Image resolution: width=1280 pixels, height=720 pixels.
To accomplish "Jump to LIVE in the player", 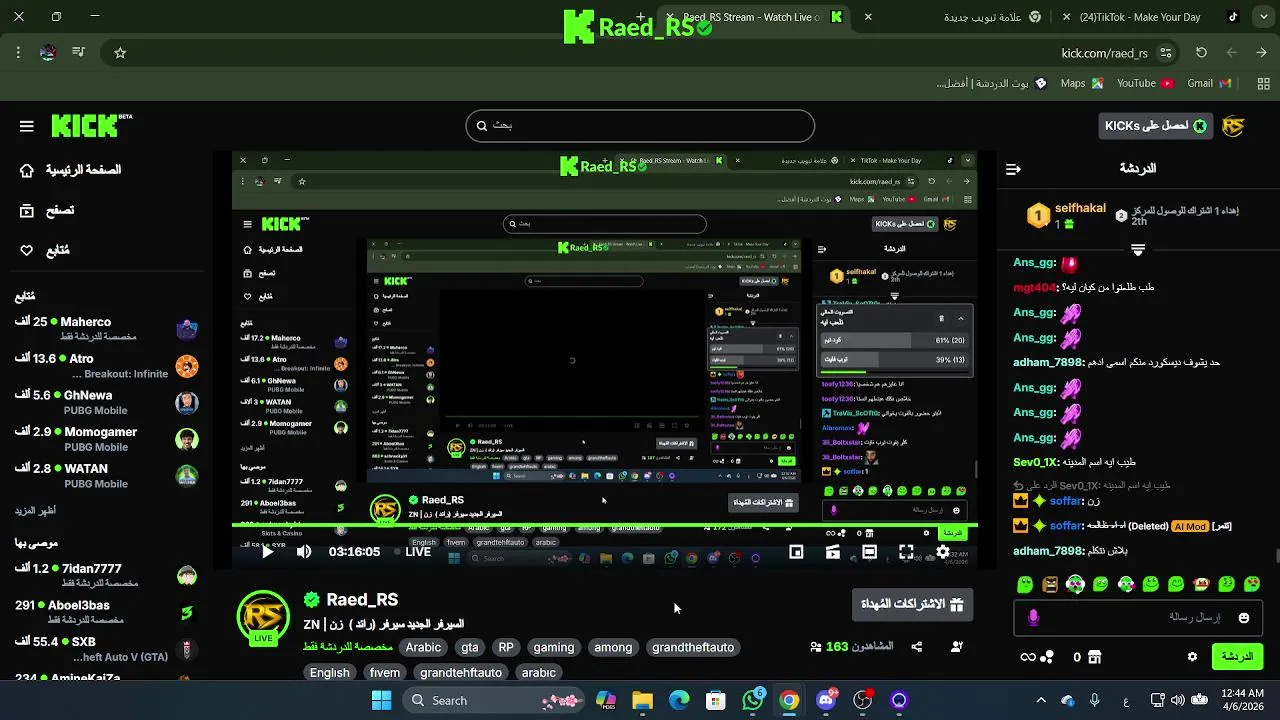I will coord(413,552).
